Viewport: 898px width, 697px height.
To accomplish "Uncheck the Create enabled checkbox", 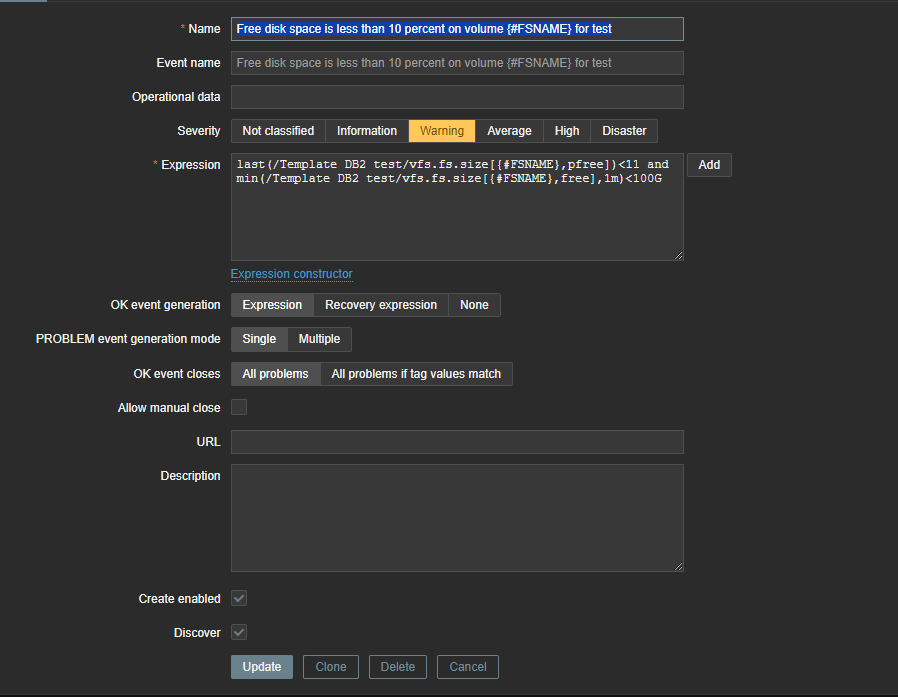I will (x=239, y=598).
